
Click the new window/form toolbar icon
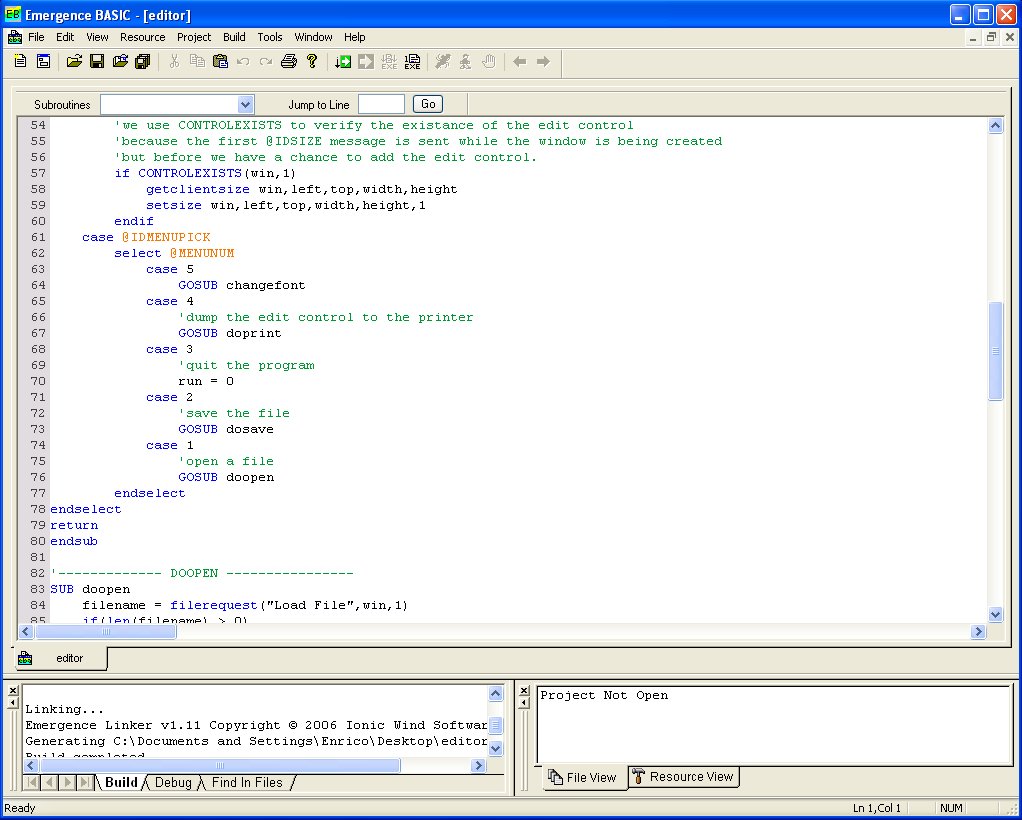coord(43,61)
